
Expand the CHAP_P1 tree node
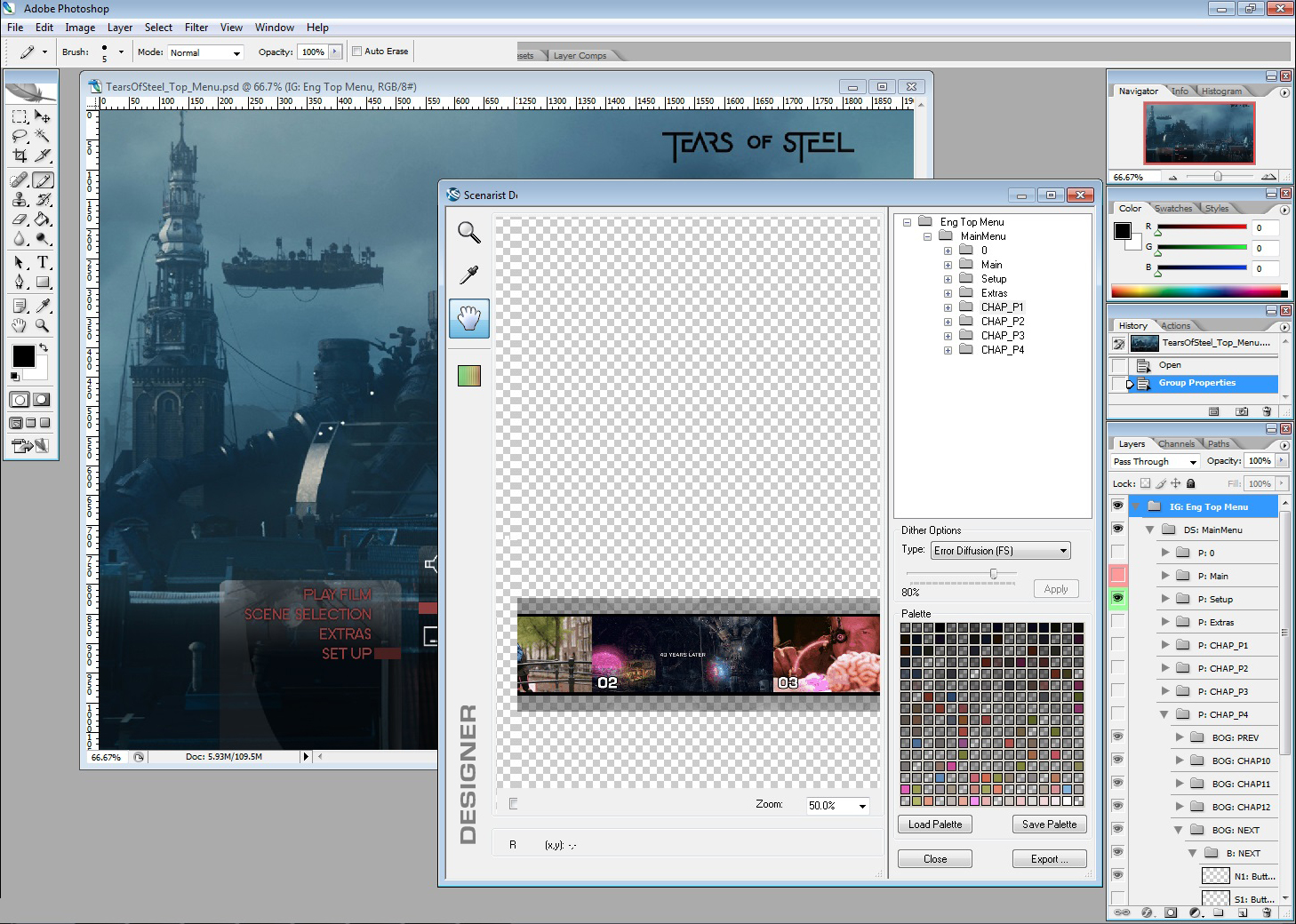click(x=948, y=307)
